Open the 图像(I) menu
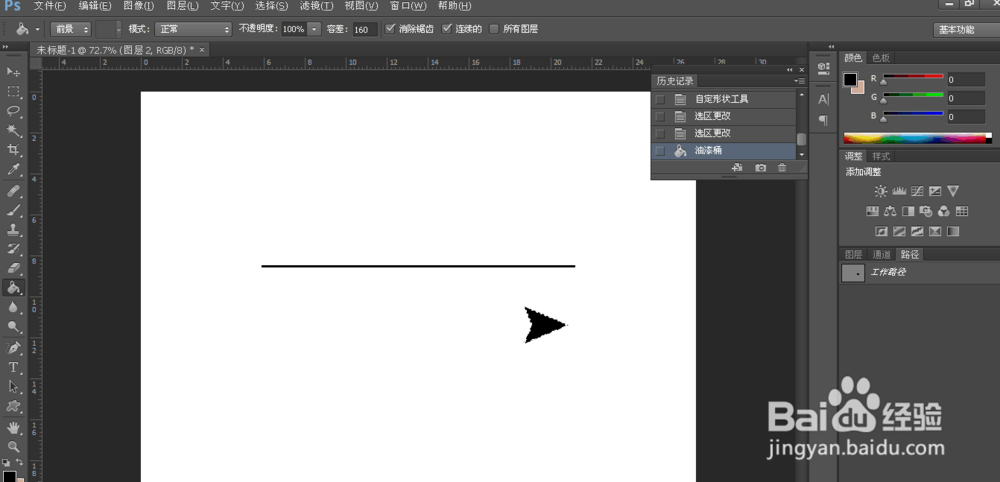The image size is (1000, 482). coord(138,6)
